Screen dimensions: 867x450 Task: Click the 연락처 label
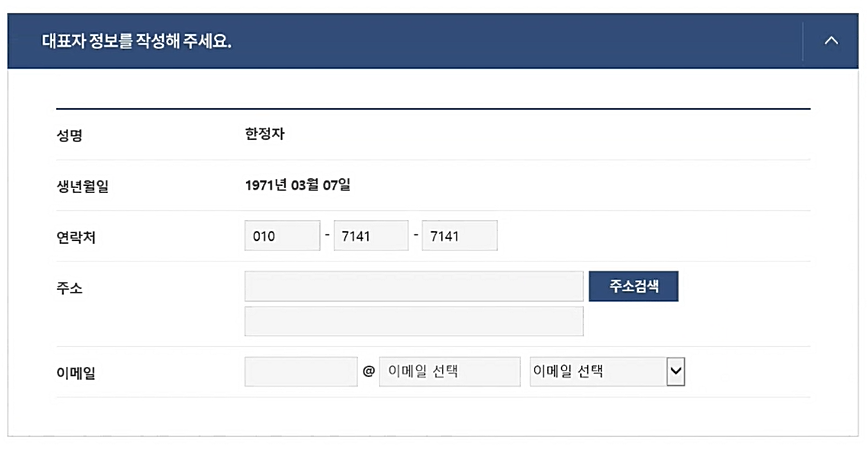pyautogui.click(x=76, y=237)
